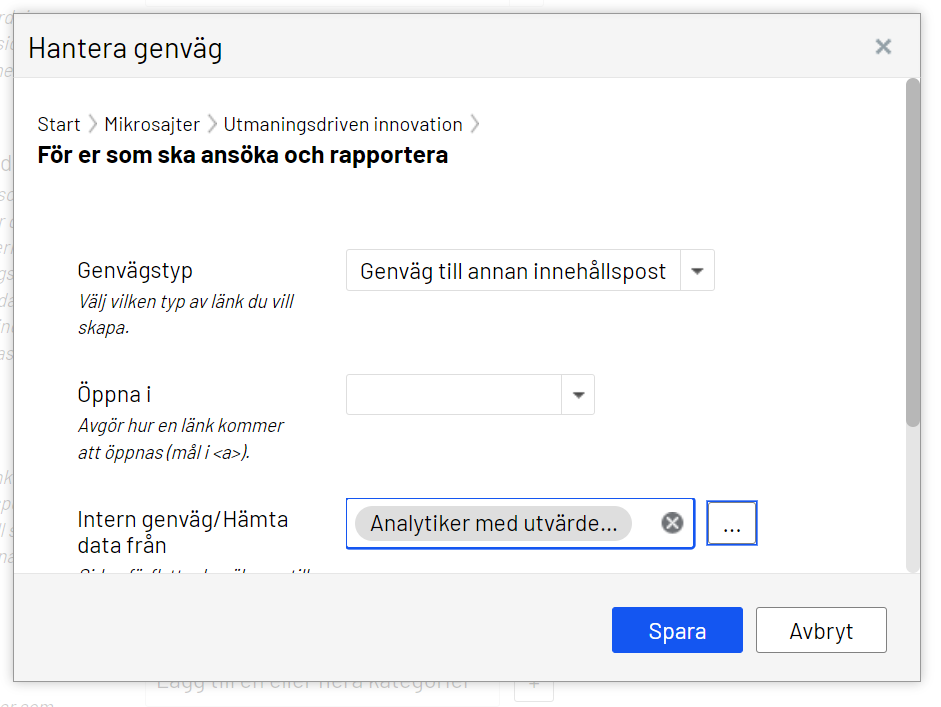Click the Öppna i dropdown arrow icon
The width and height of the screenshot is (941, 707).
(578, 394)
